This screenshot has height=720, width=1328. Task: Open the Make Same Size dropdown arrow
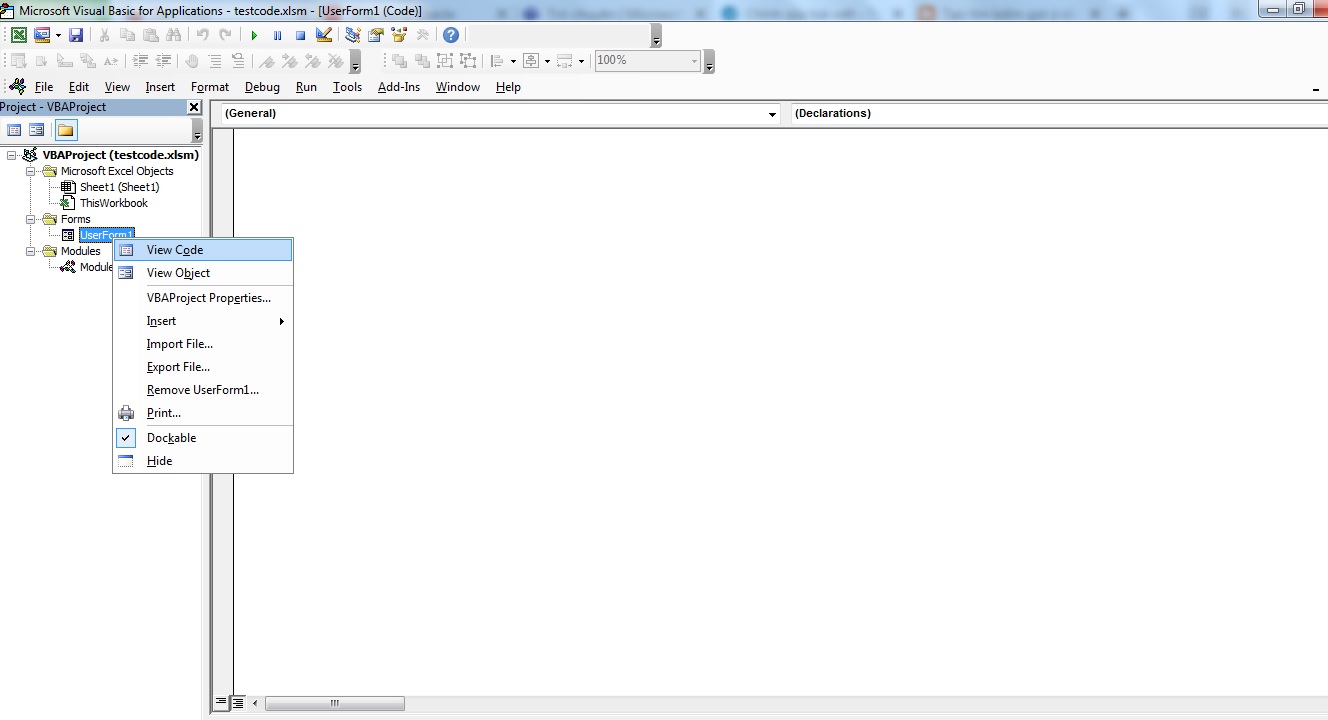tap(581, 61)
